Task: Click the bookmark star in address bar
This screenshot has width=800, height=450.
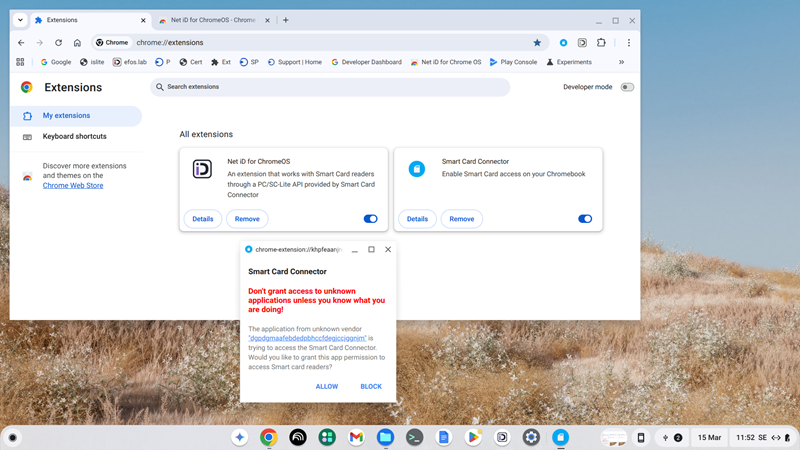Action: 537,43
